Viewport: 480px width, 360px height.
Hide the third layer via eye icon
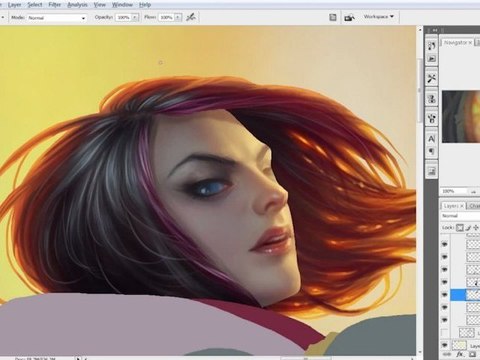click(x=445, y=269)
